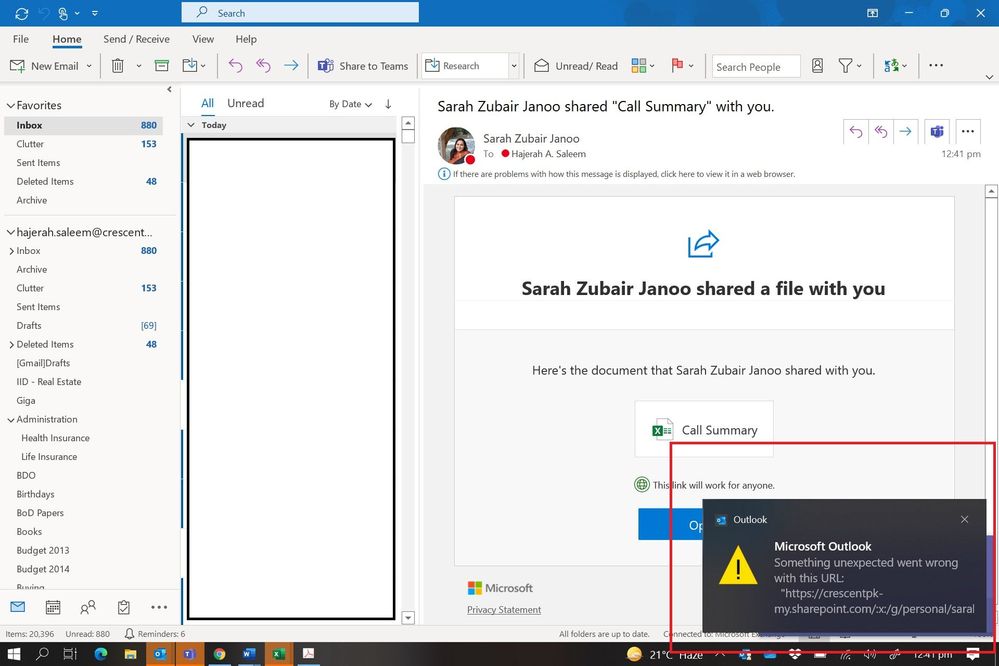Screen dimensions: 999x666
Task: Open the Send / Receive tab
Action: [x=136, y=39]
